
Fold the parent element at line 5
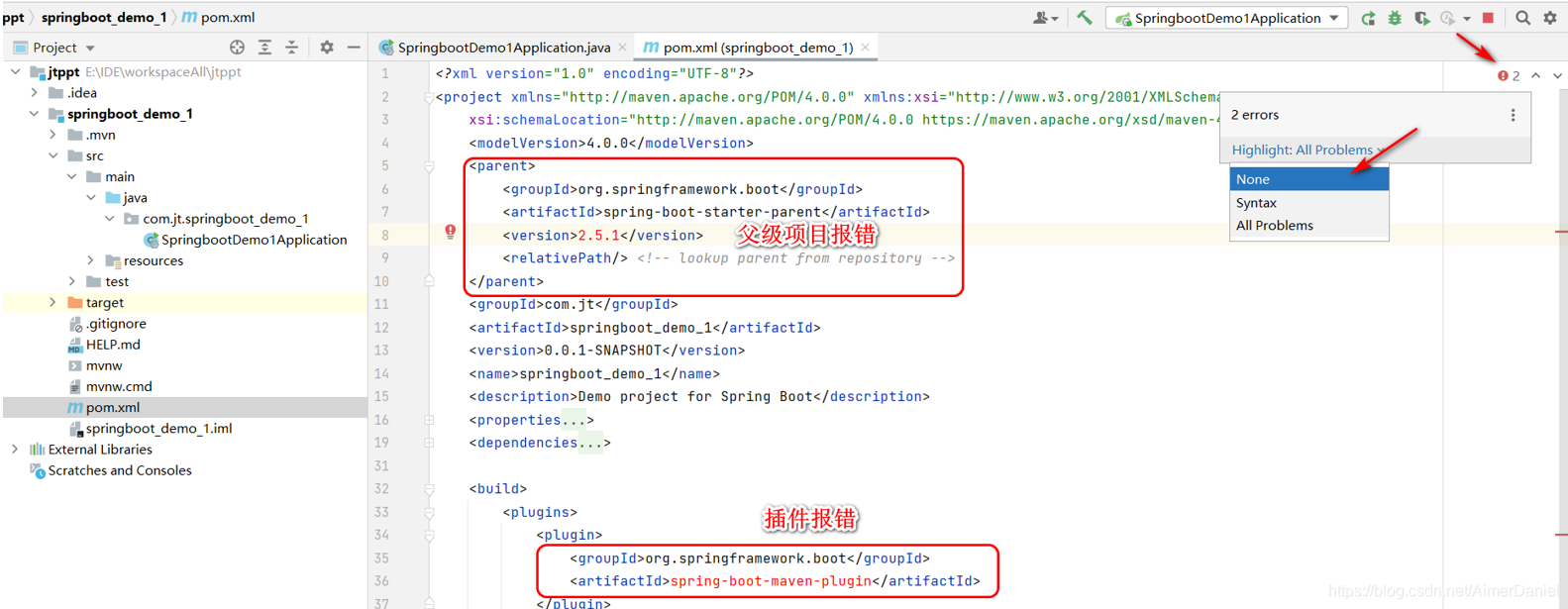click(429, 166)
